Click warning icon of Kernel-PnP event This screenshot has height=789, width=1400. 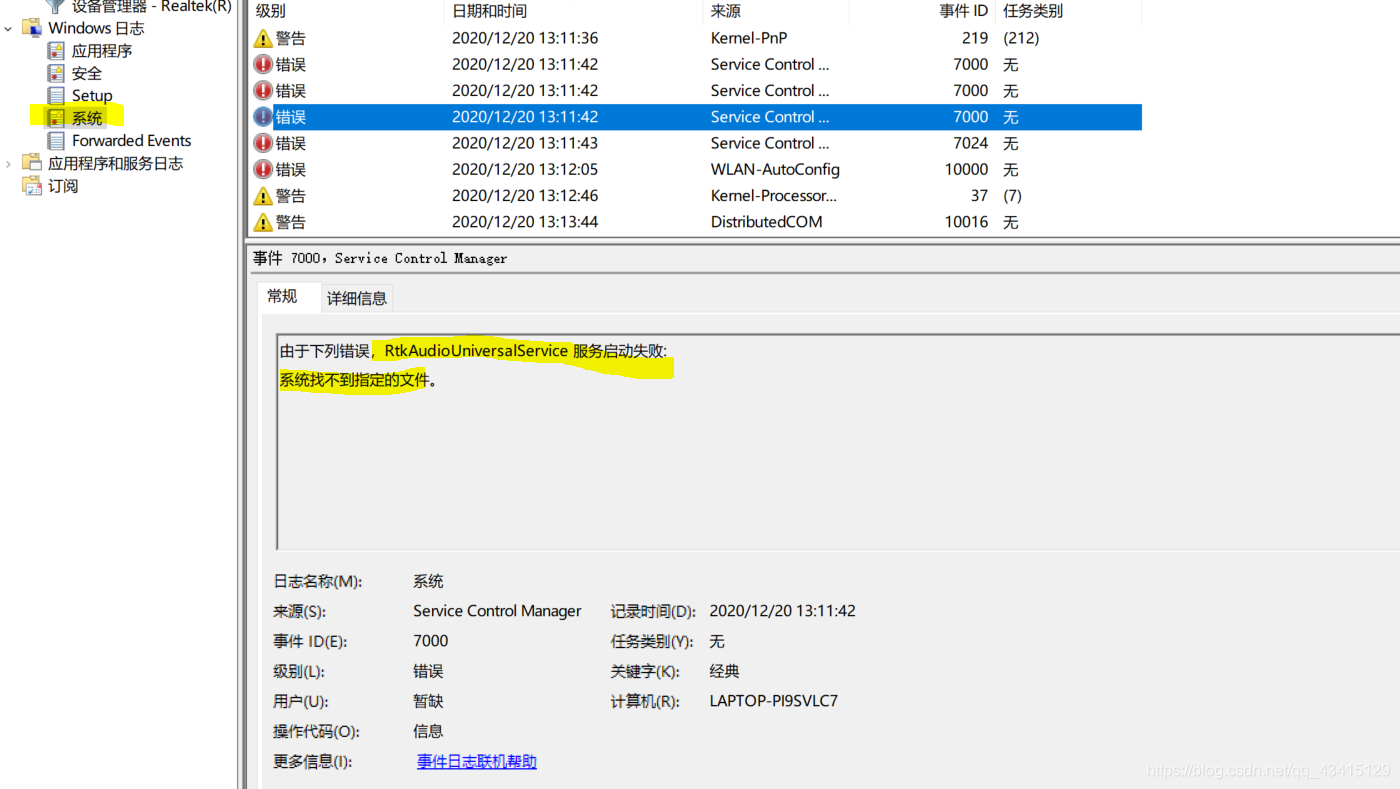pyautogui.click(x=263, y=38)
